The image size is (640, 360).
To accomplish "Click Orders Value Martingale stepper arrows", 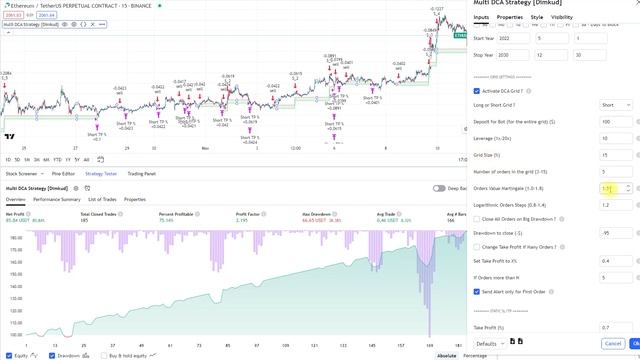I will coord(628,188).
